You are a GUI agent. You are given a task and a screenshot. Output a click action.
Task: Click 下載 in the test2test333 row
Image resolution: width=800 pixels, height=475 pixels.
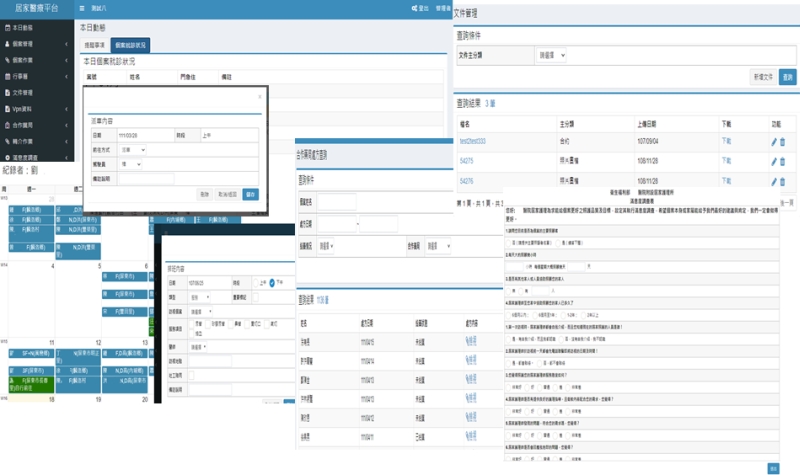(727, 141)
